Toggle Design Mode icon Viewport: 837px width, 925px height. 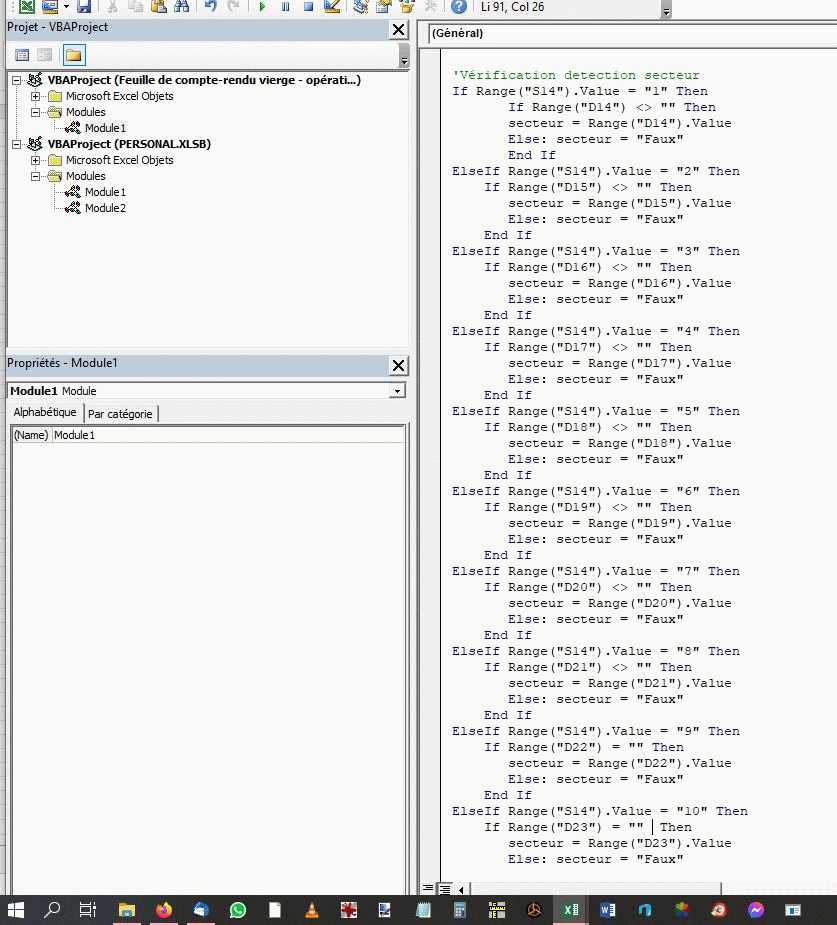pyautogui.click(x=332, y=6)
